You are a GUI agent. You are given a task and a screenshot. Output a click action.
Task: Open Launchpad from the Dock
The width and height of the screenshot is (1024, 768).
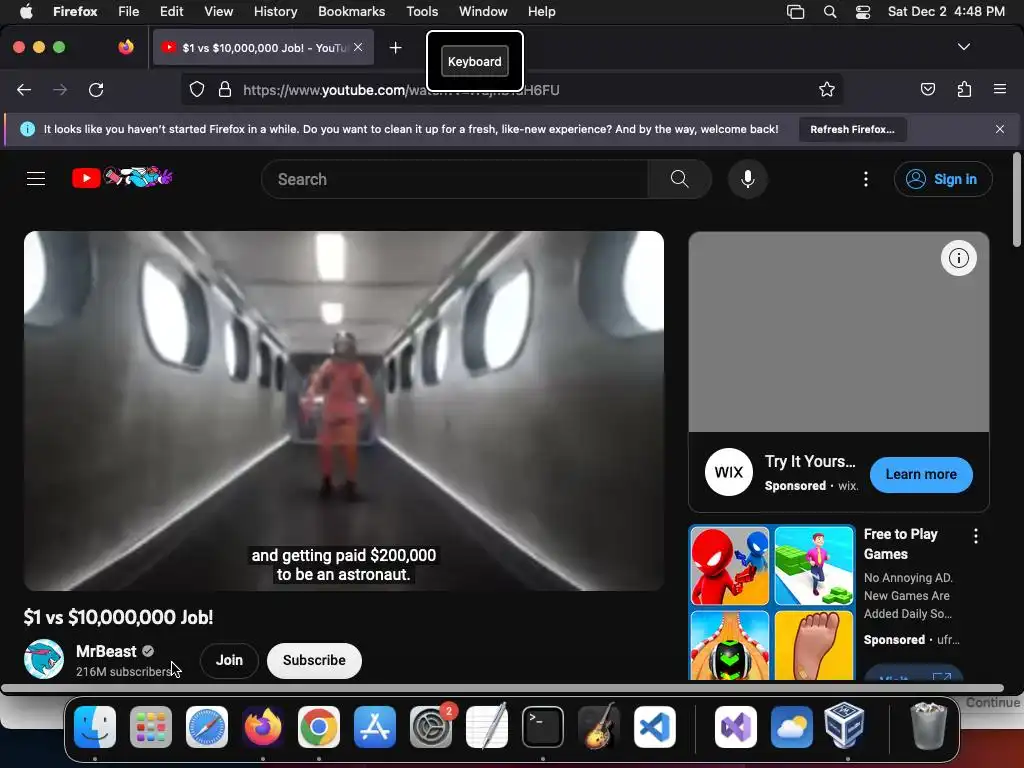151,726
